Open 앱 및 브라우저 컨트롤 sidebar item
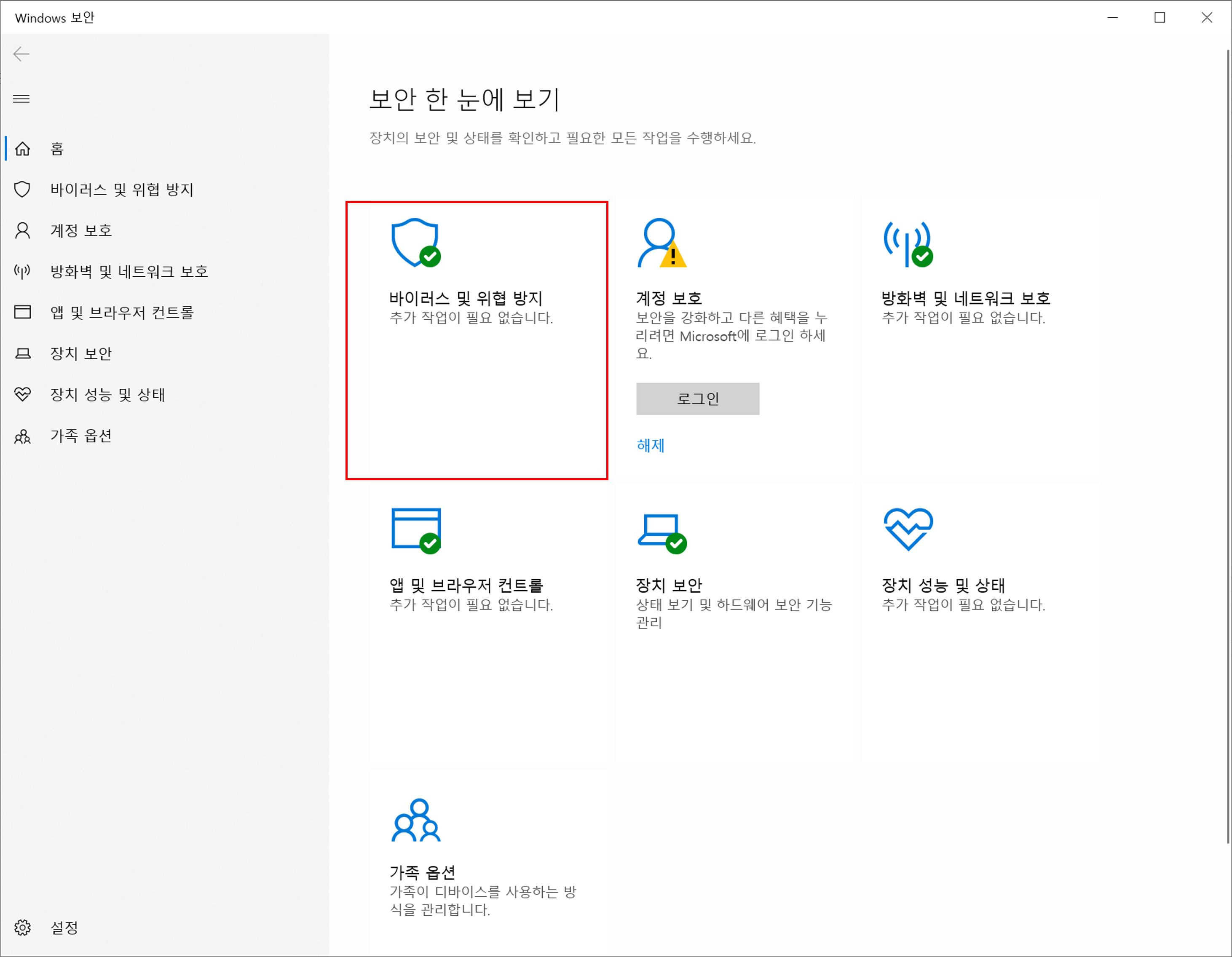Screen dimensions: 1232x957 164,313
